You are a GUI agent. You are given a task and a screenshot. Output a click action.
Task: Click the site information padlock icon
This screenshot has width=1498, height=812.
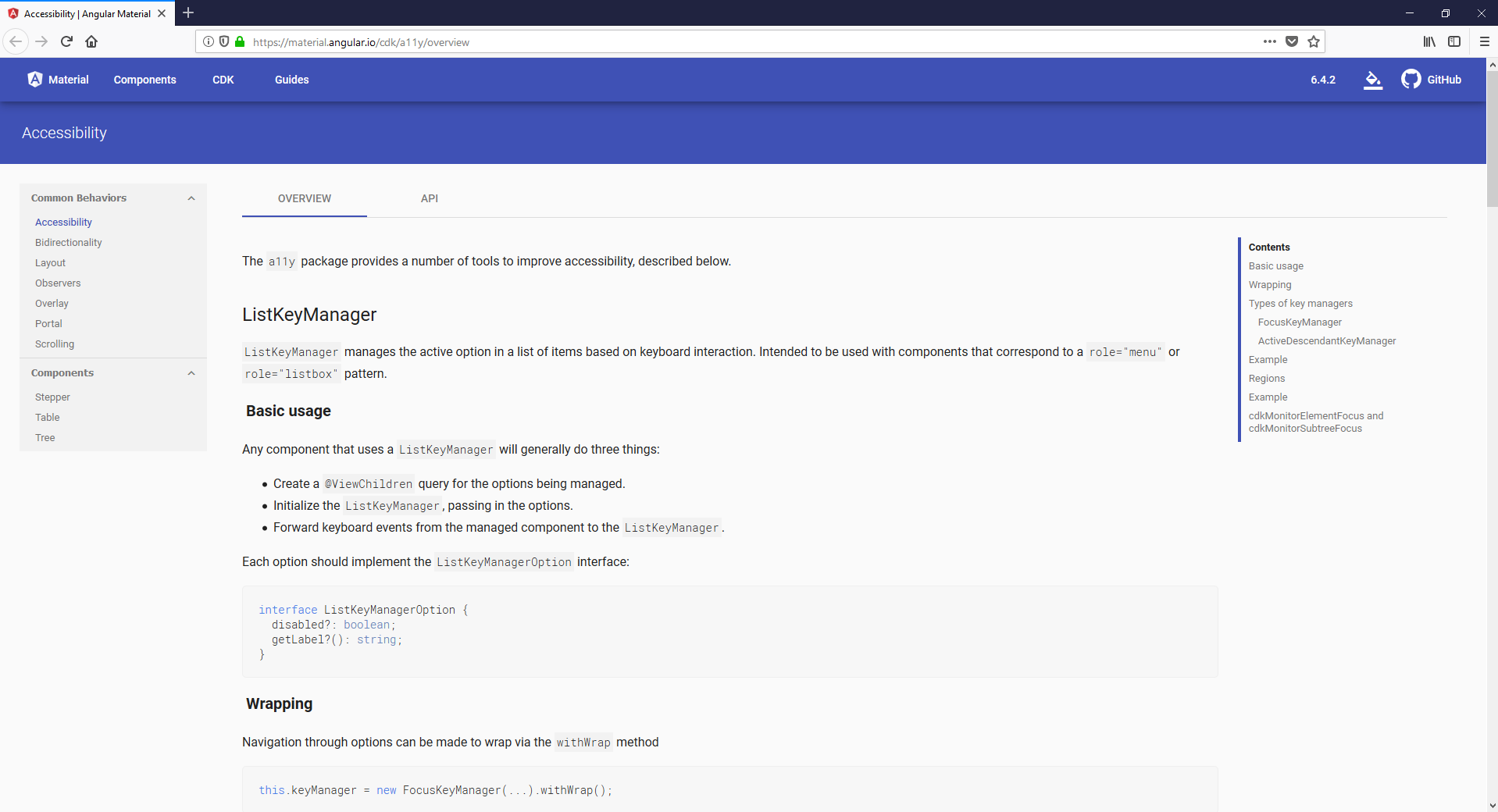tap(241, 41)
